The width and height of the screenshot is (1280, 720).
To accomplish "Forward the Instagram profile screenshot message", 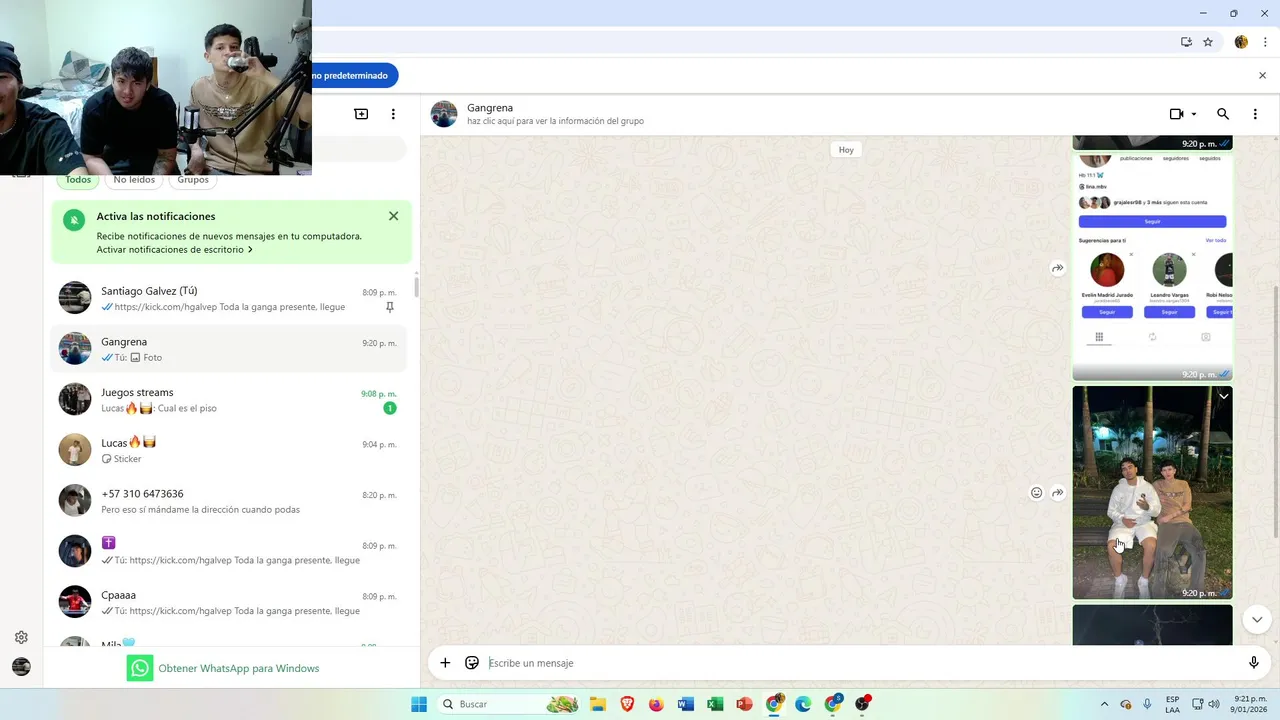I will click(1058, 268).
